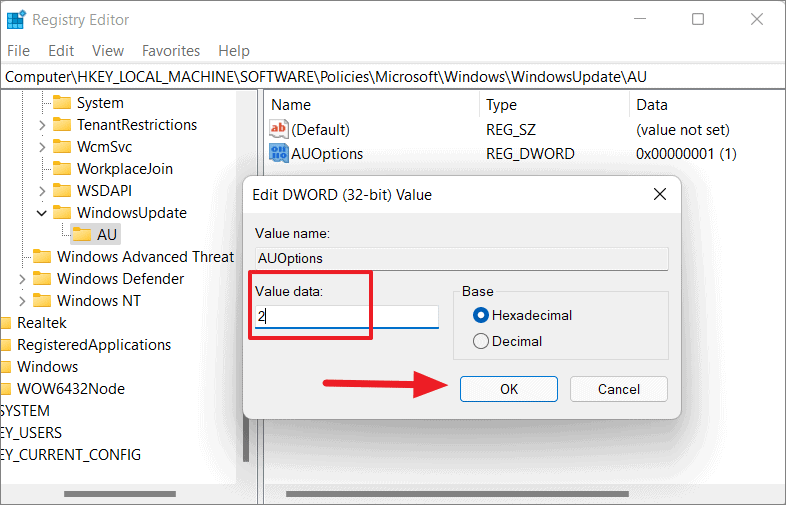This screenshot has height=505, width=786.
Task: Open the Favorites menu
Action: click(171, 51)
